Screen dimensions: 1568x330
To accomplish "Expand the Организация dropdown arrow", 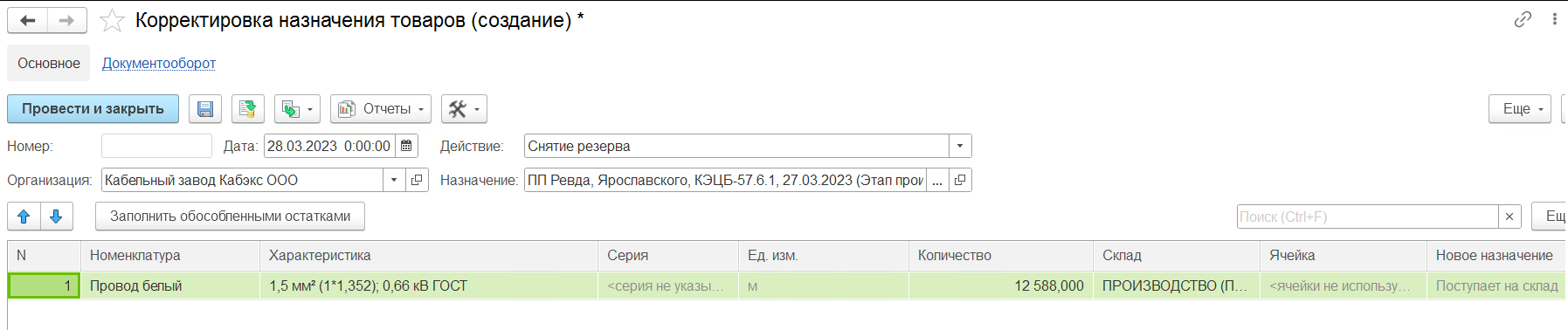I will 394,180.
